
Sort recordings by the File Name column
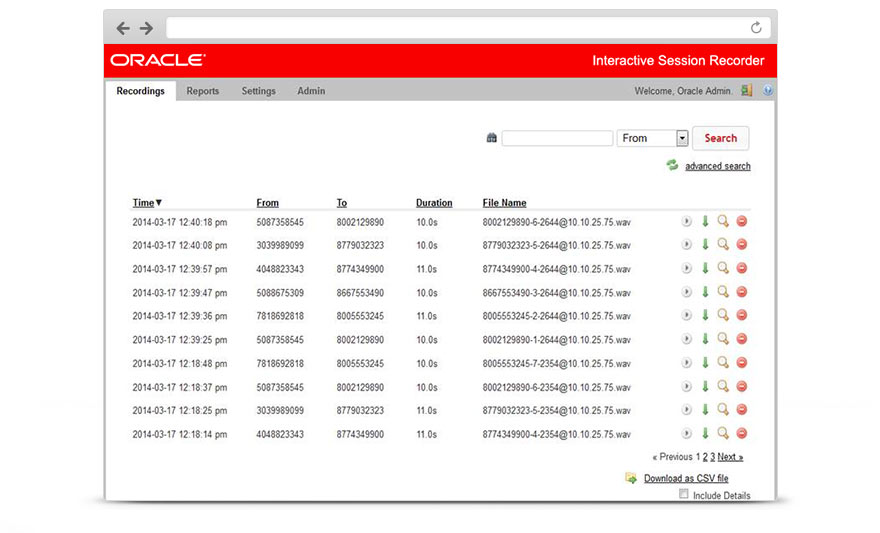pyautogui.click(x=505, y=203)
